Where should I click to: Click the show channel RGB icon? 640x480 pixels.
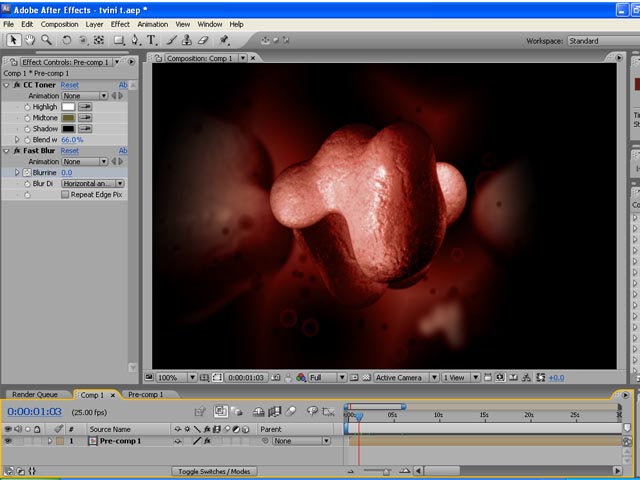[x=301, y=378]
